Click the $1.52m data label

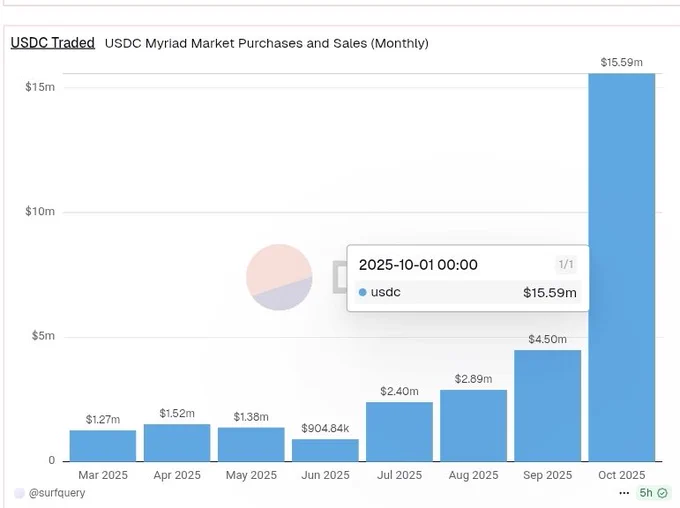pos(177,413)
